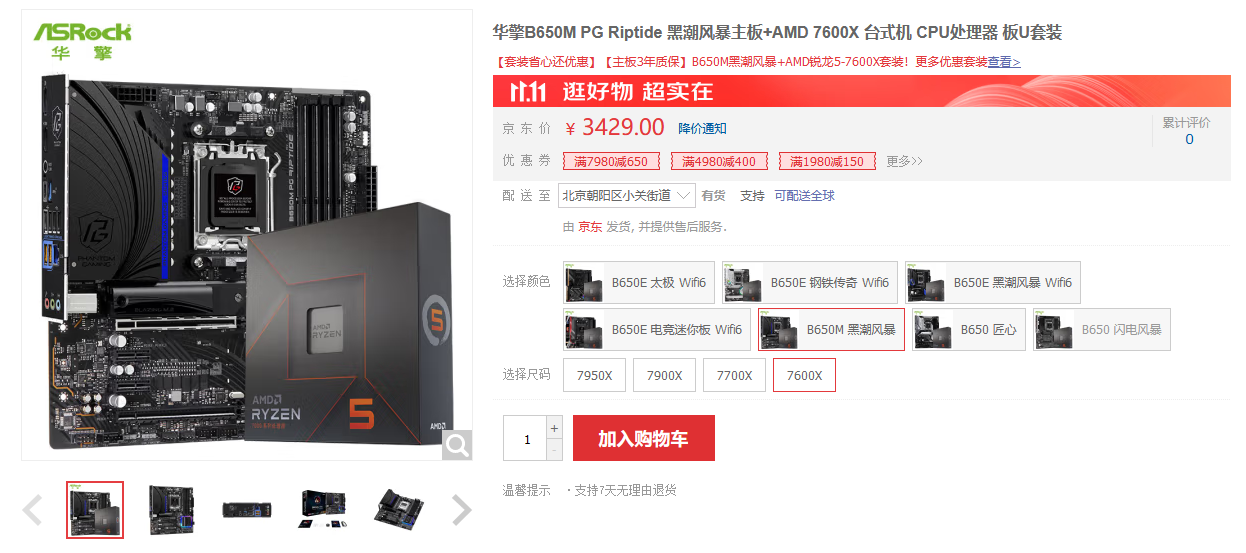View the rear I/O panel thumbnail
This screenshot has height=553, width=1246.
247,510
